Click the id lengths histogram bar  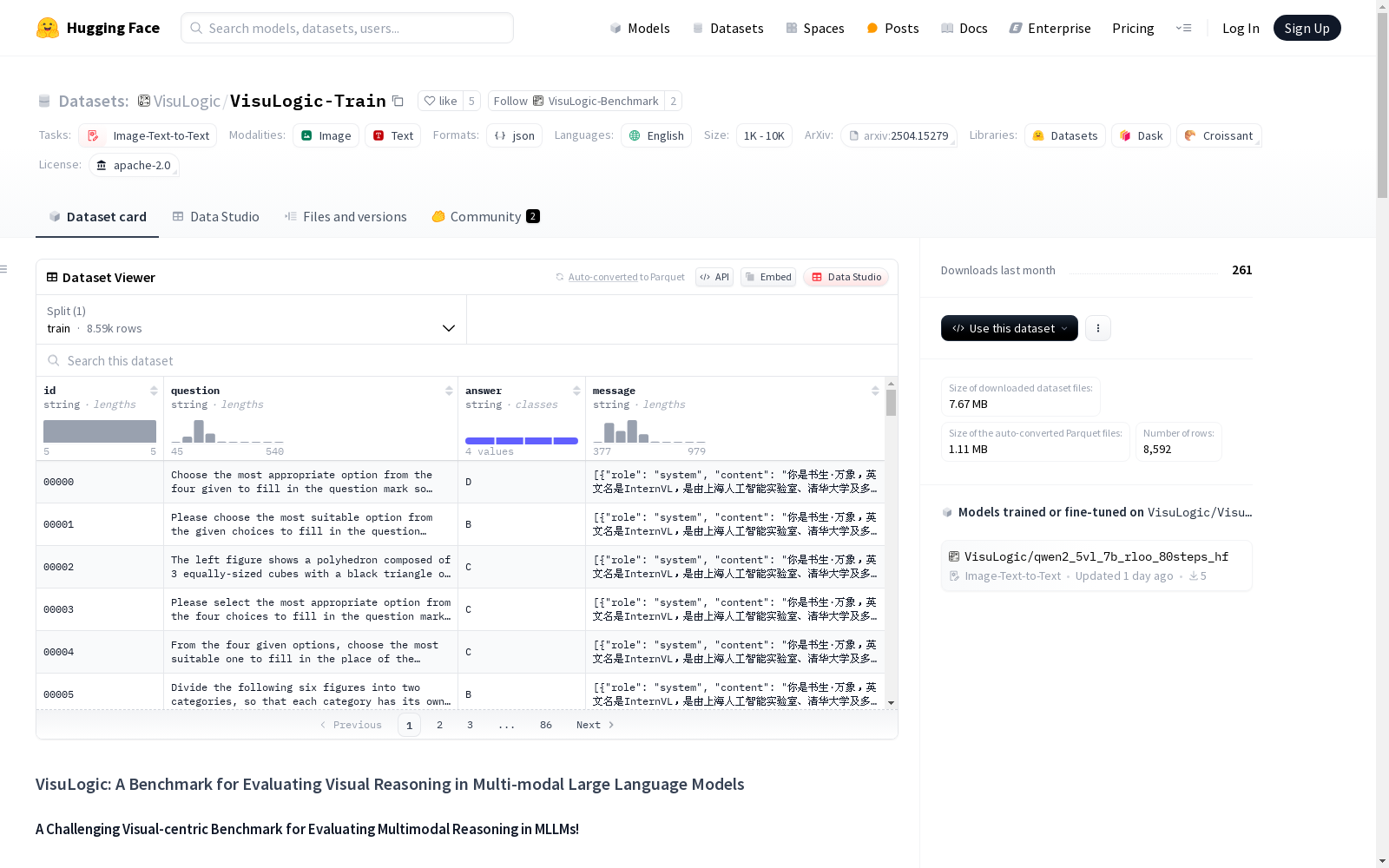click(x=100, y=431)
